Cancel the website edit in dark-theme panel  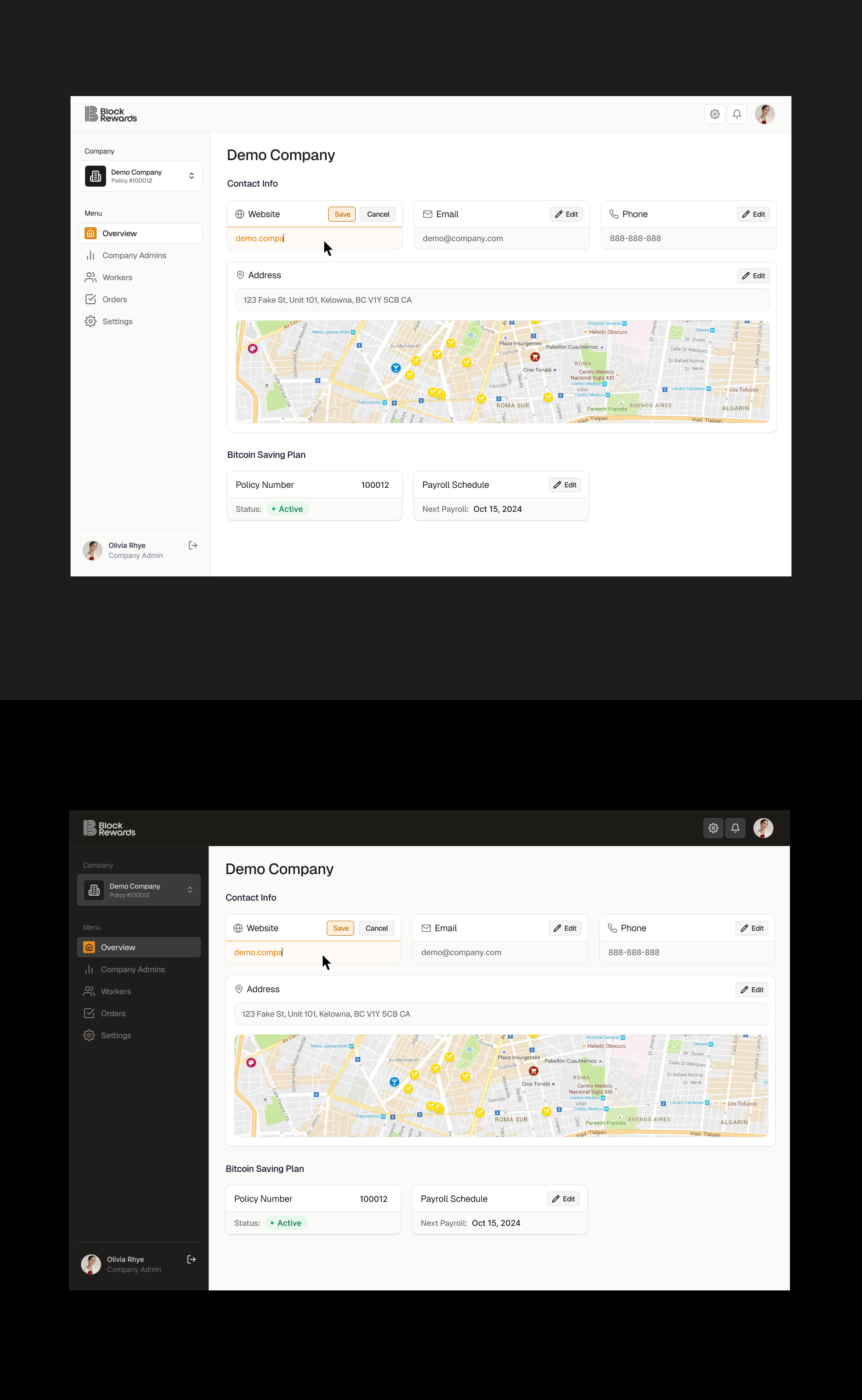(x=376, y=928)
